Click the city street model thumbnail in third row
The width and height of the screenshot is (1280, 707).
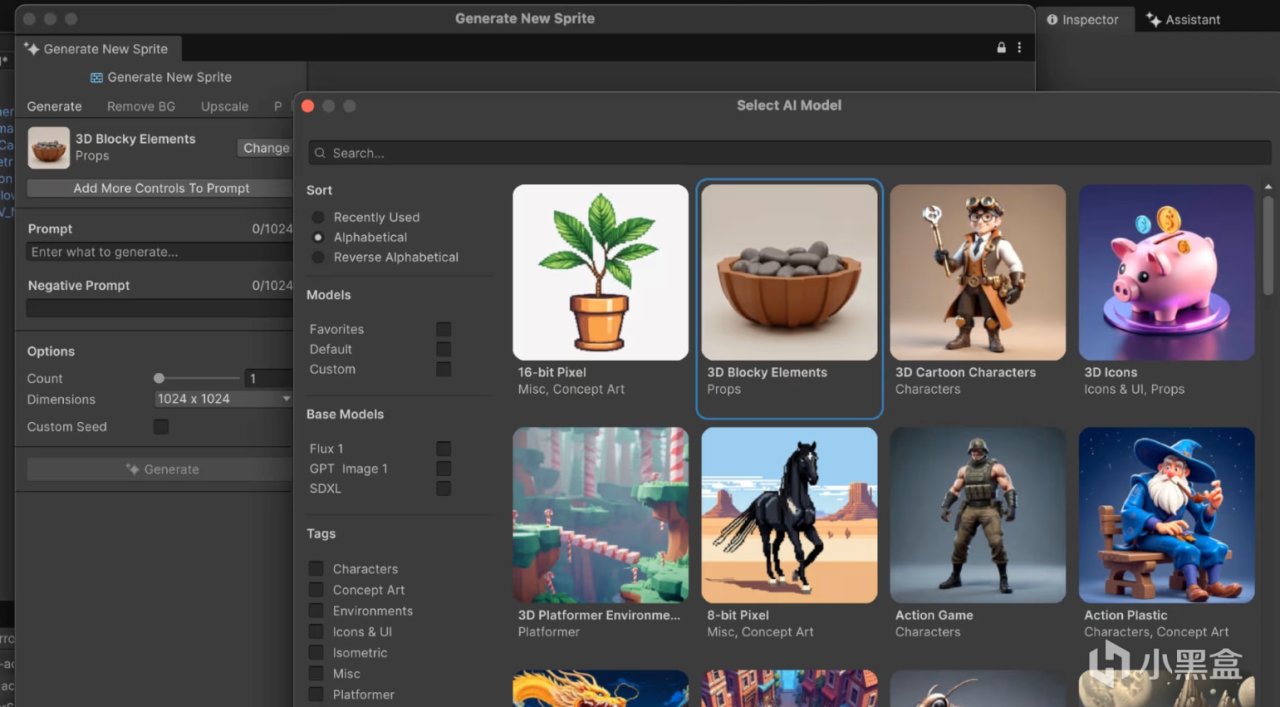point(789,689)
